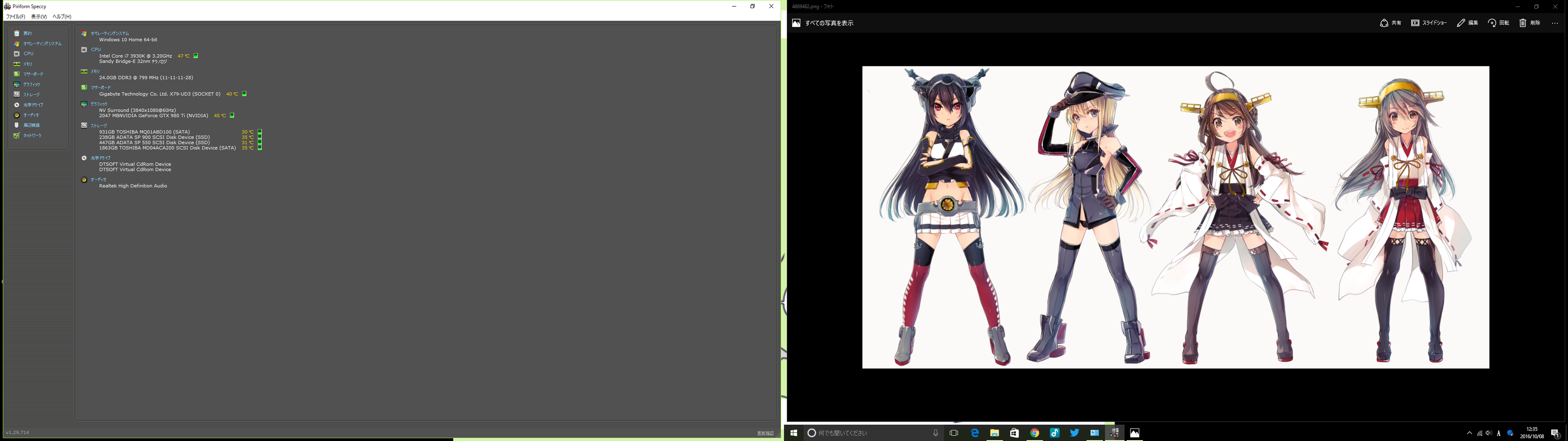Click 'Realtek High Definition Audio' text

(x=134, y=186)
